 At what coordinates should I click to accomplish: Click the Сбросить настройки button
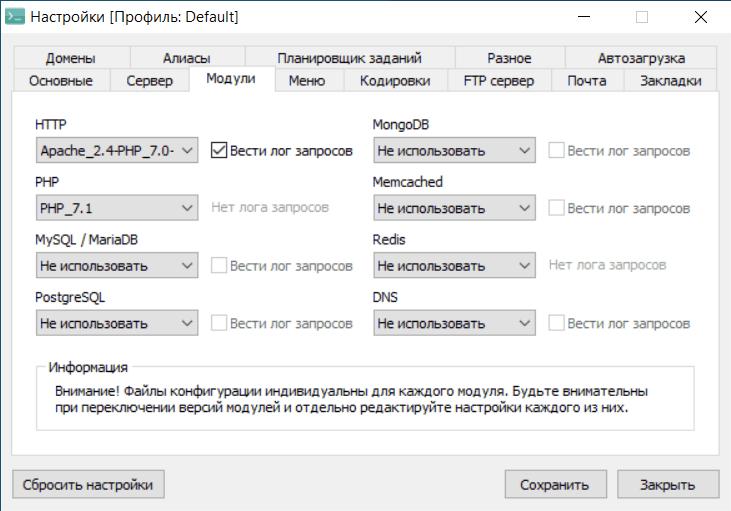click(x=88, y=485)
